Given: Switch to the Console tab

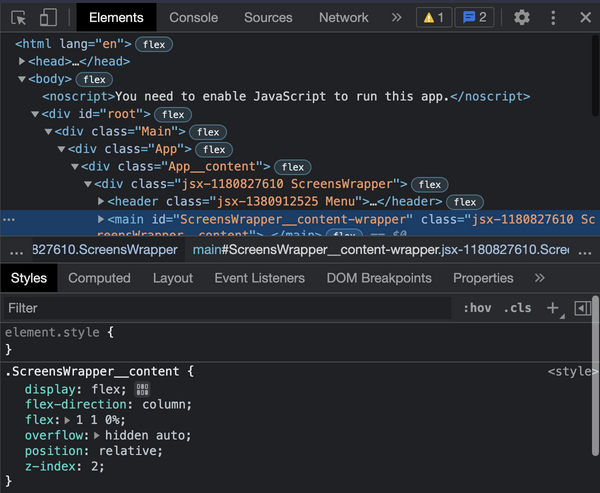Looking at the screenshot, I should point(193,17).
